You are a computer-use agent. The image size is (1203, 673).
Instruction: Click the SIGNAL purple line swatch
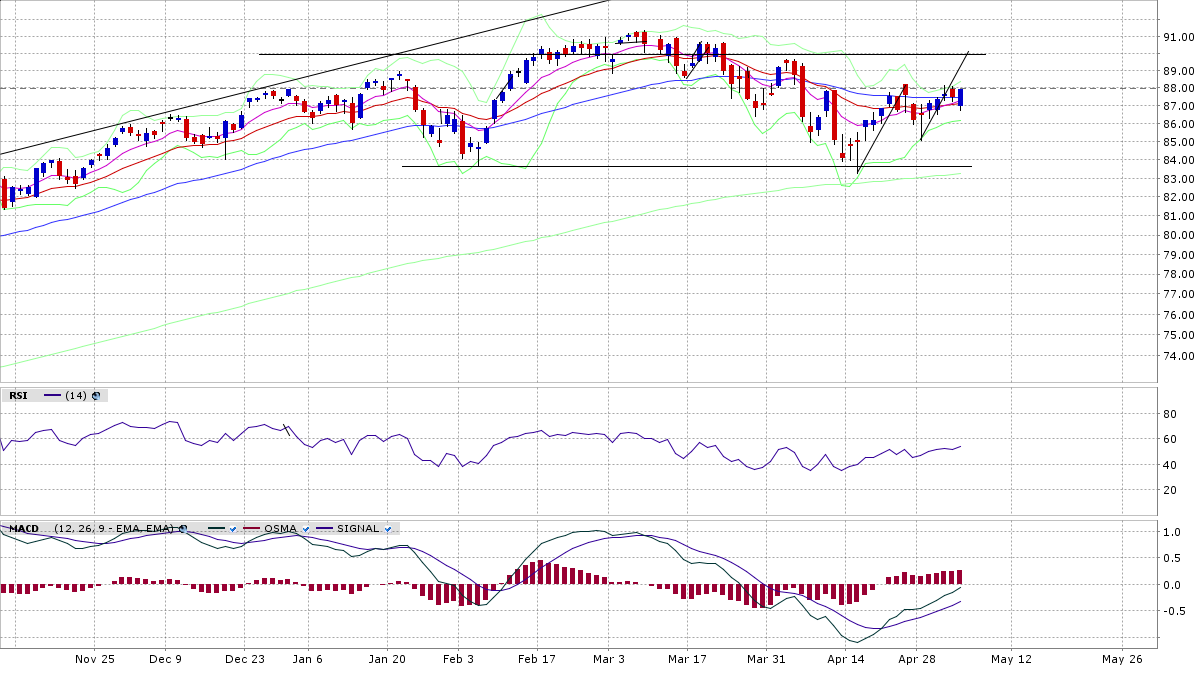pos(325,528)
